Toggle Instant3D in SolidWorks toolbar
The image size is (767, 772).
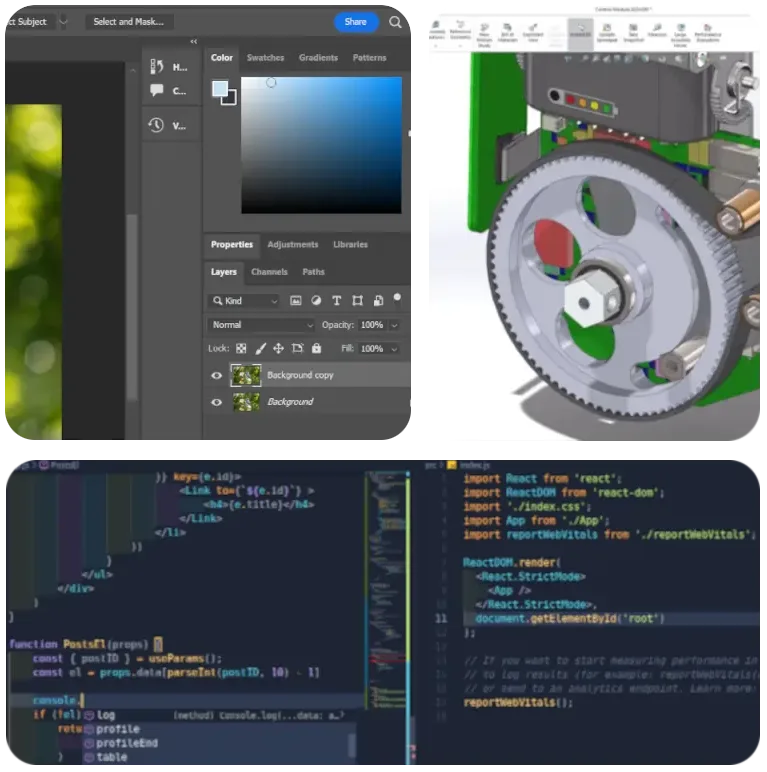pos(580,33)
